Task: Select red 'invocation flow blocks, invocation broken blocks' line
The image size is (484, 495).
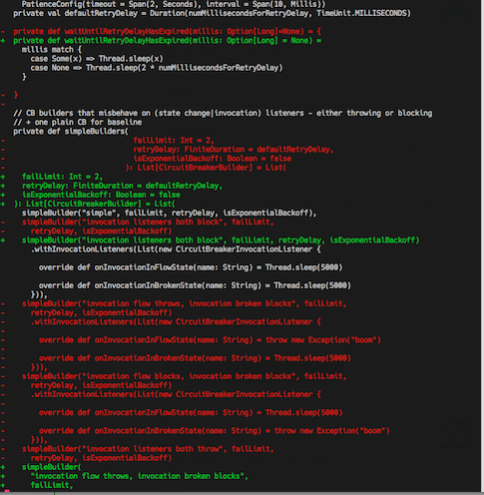Action: (x=184, y=376)
